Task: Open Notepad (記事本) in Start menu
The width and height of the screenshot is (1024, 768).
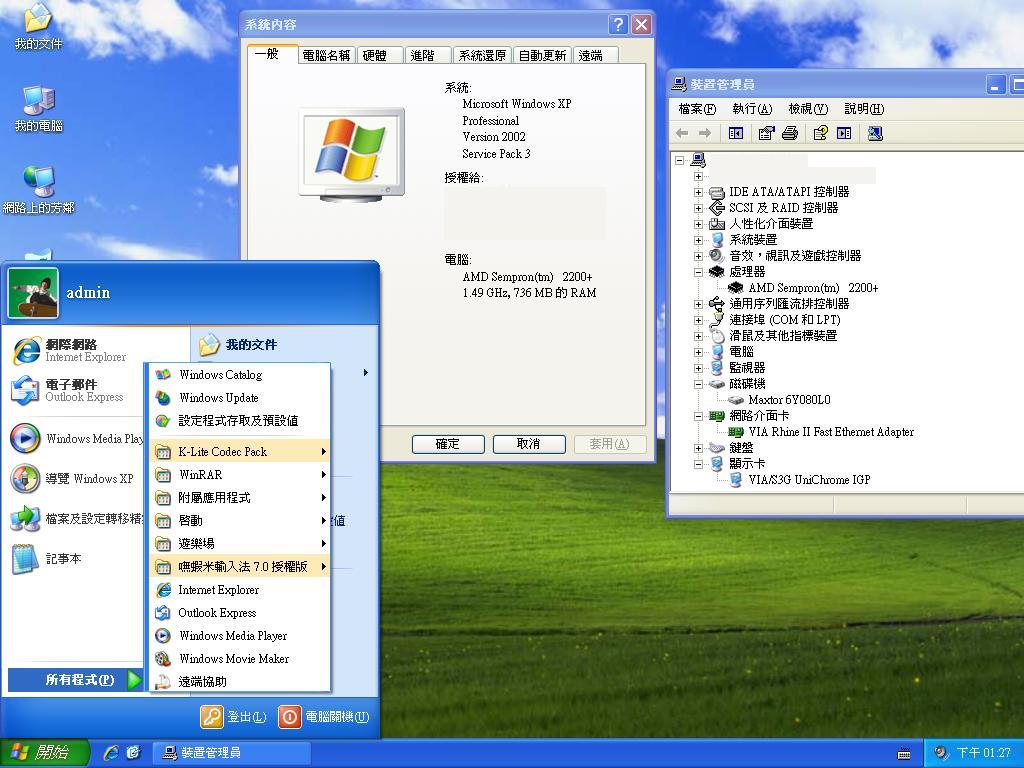Action: pyautogui.click(x=63, y=559)
